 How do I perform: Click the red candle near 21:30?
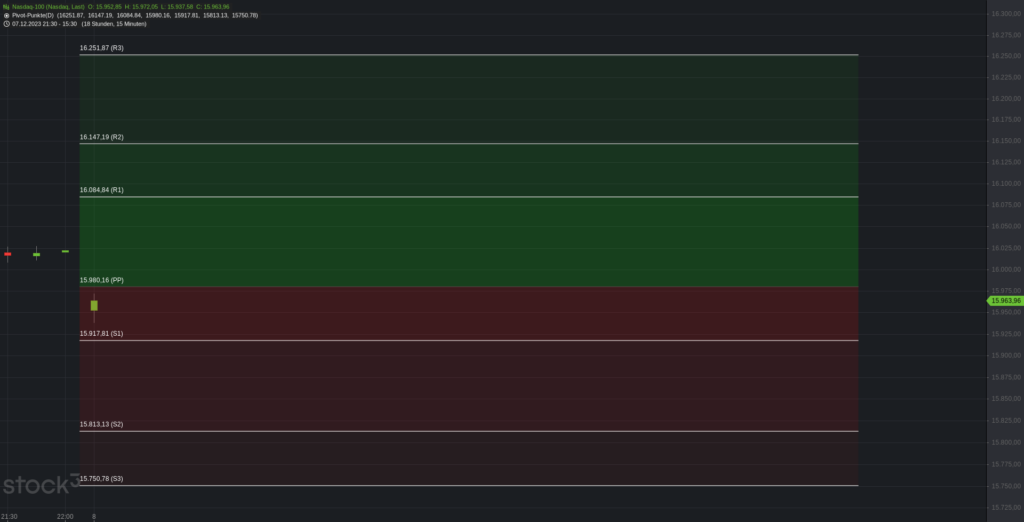tap(8, 254)
